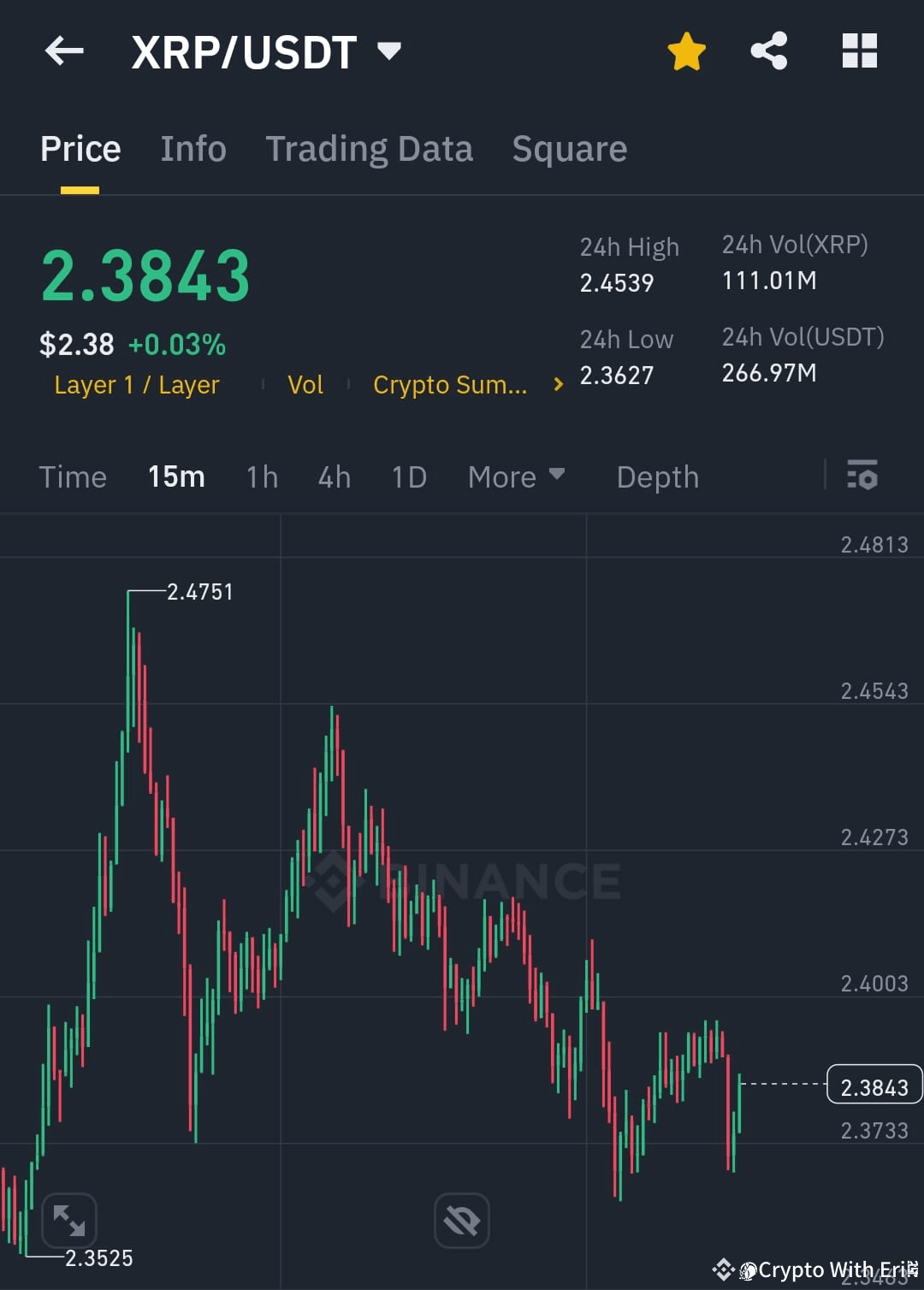
Task: Expand chart to fullscreen with bottom-left icon
Action: click(68, 1221)
